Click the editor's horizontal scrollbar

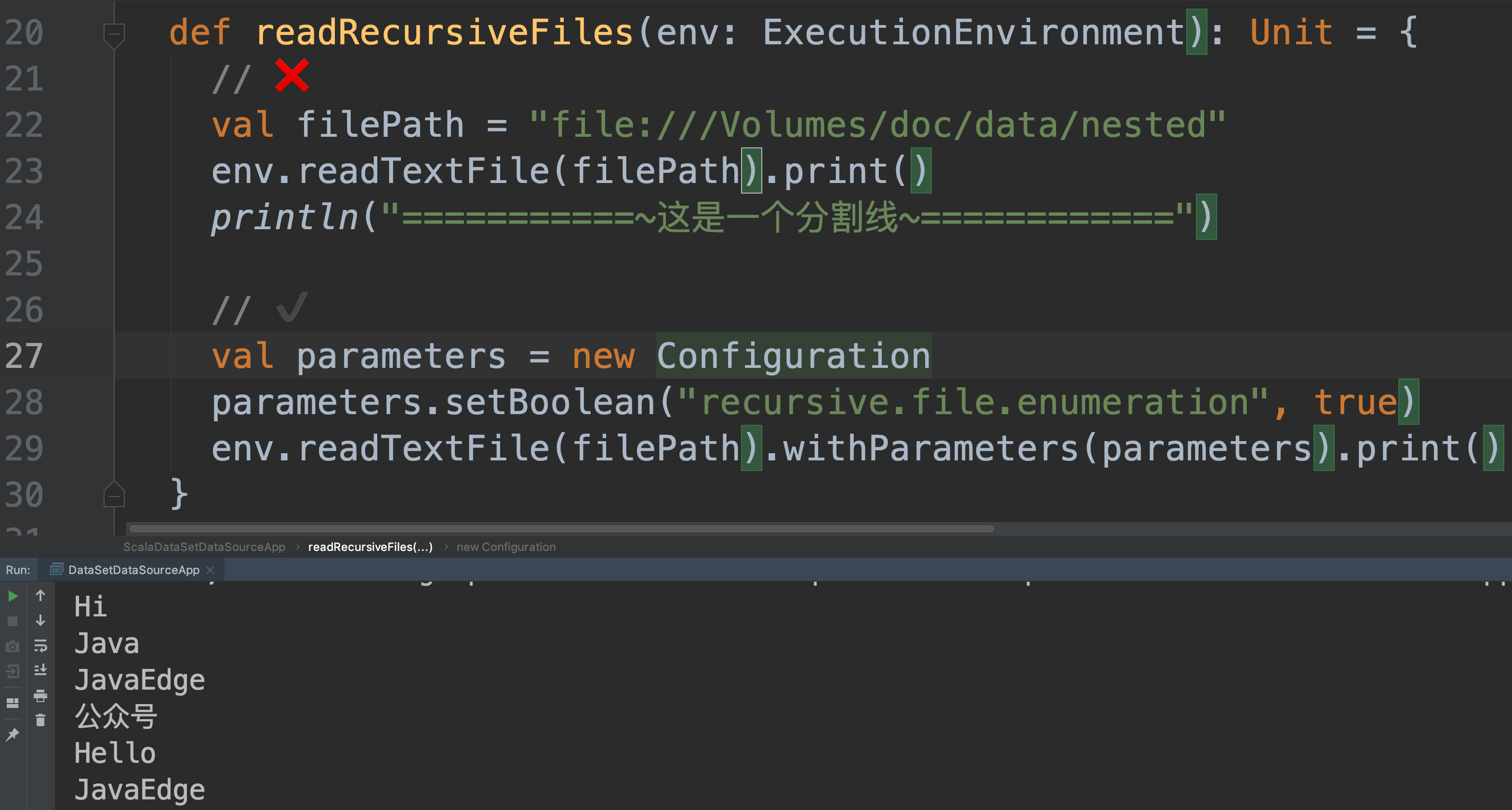tap(560, 528)
